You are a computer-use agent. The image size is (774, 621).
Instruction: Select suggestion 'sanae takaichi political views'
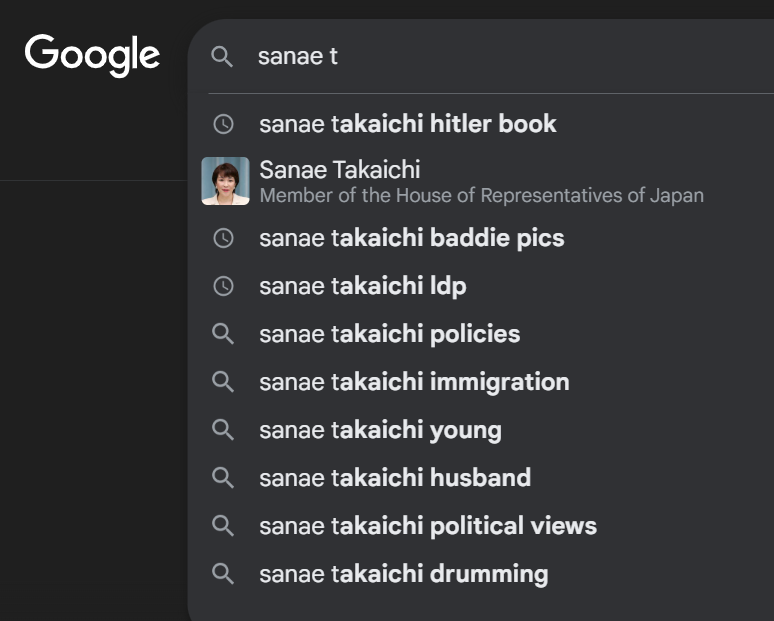pyautogui.click(x=428, y=526)
